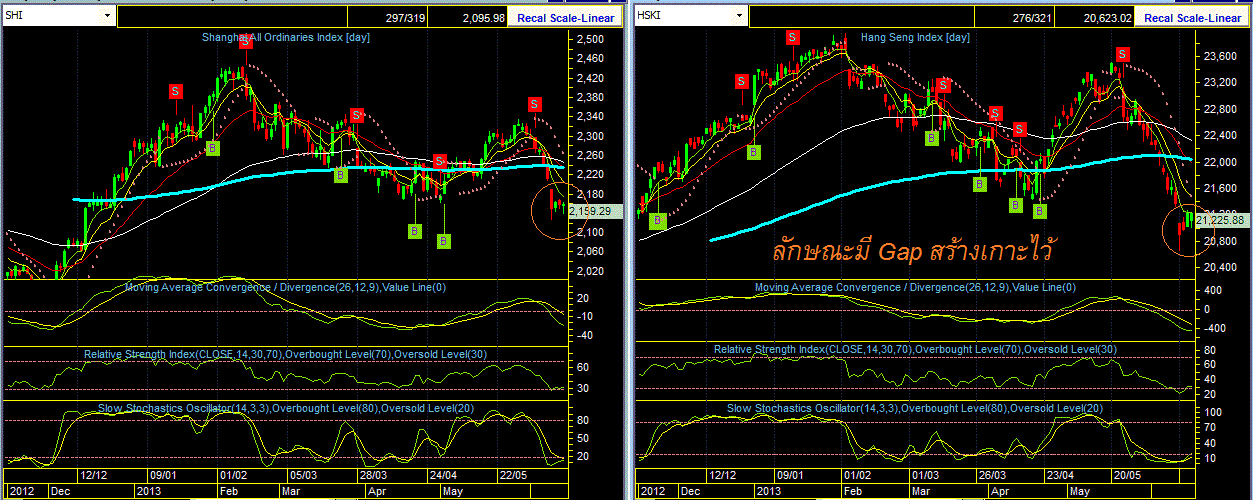The image size is (1253, 500).
Task: Click the 21,225.88 current price tag
Action: pos(1219,219)
